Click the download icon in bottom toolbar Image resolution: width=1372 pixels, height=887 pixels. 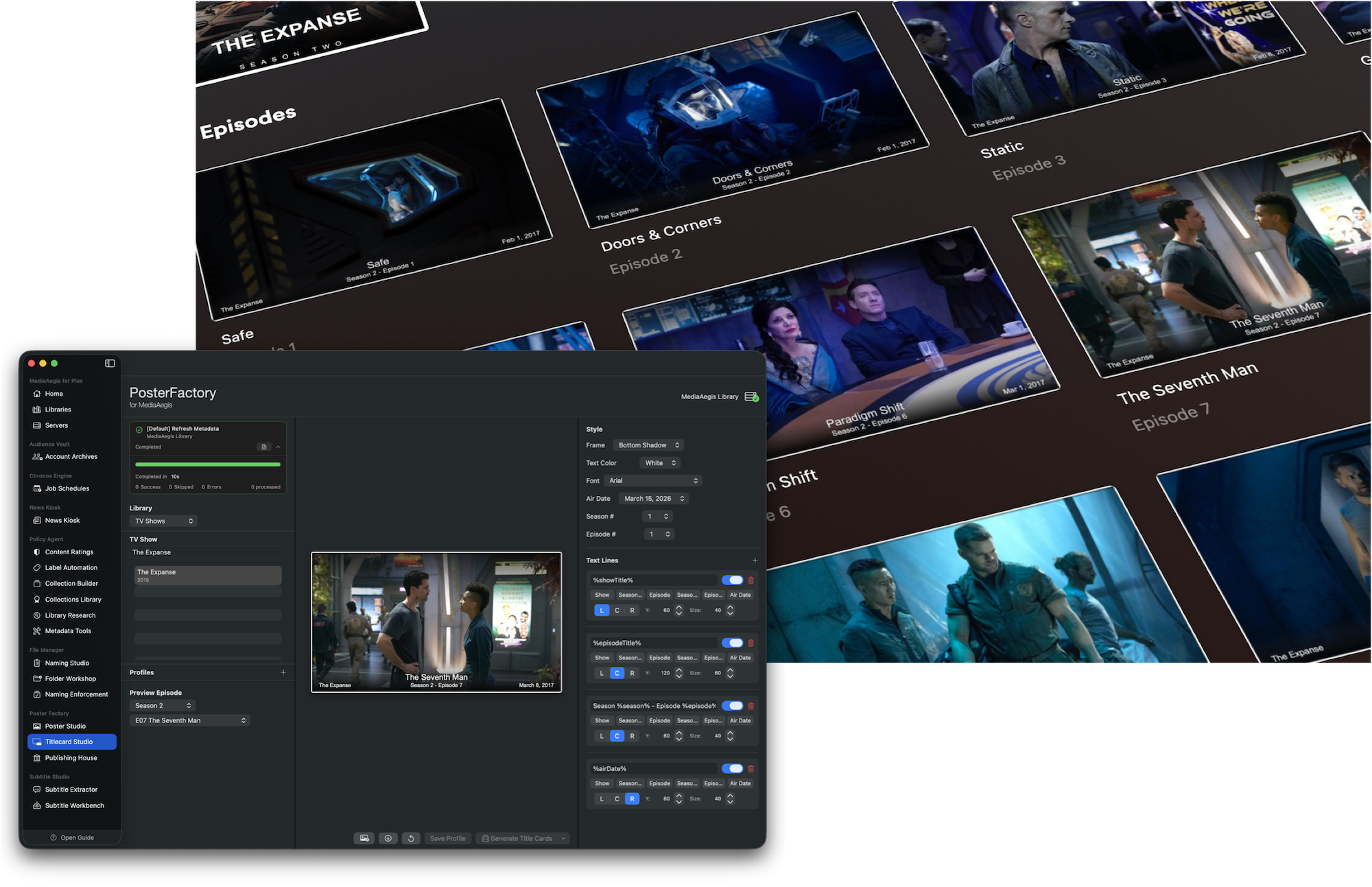[x=388, y=838]
